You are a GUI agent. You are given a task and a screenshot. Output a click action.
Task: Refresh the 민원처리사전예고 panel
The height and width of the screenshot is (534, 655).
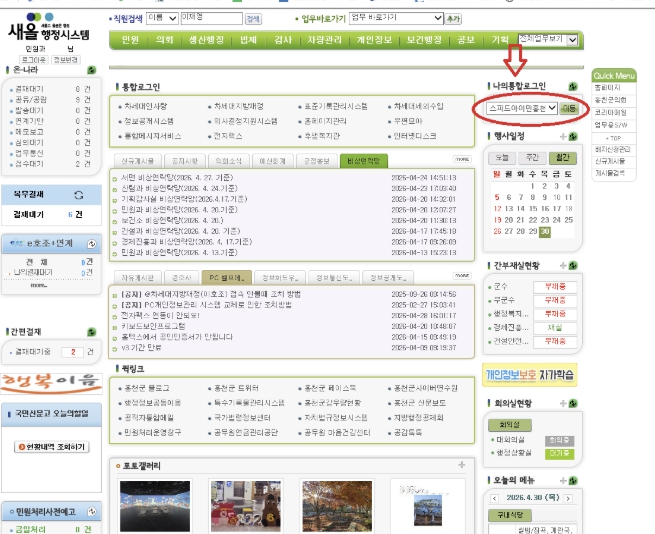pyautogui.click(x=91, y=511)
